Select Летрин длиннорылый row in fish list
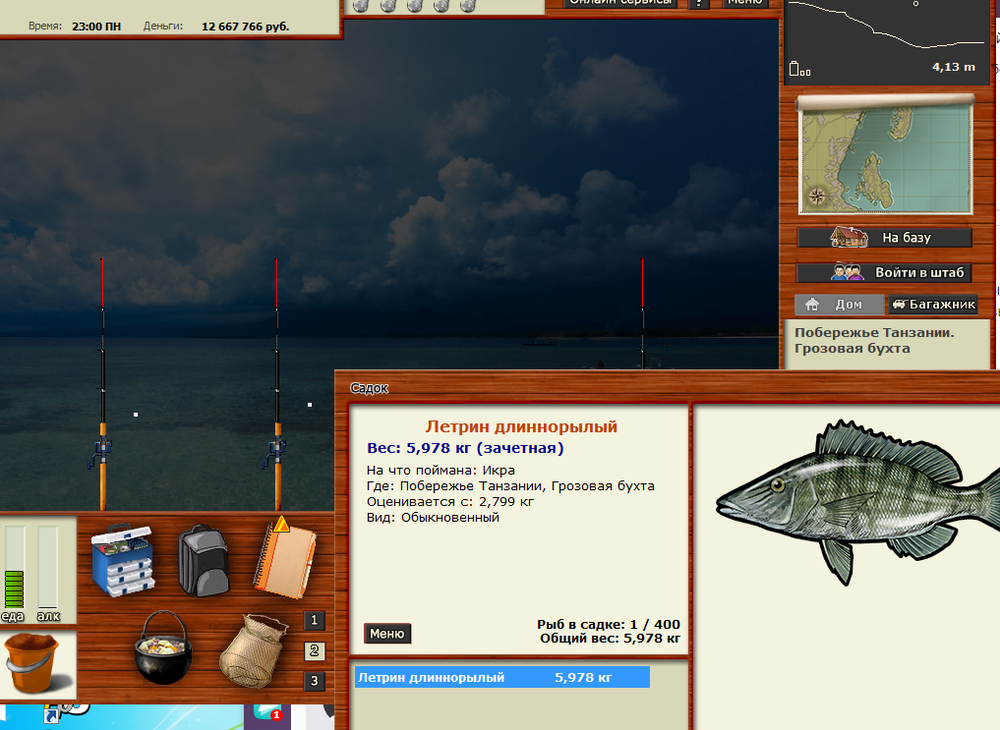 (501, 677)
